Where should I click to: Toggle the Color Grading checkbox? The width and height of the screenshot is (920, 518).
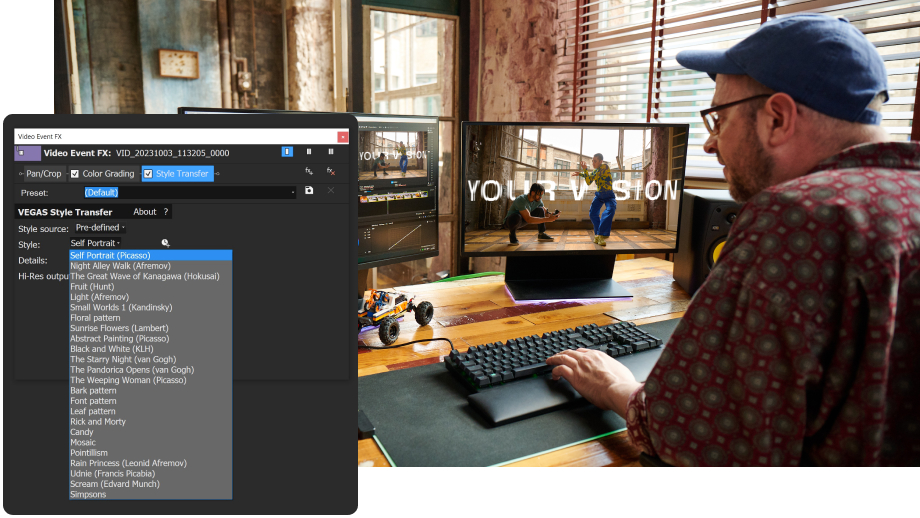coord(75,174)
